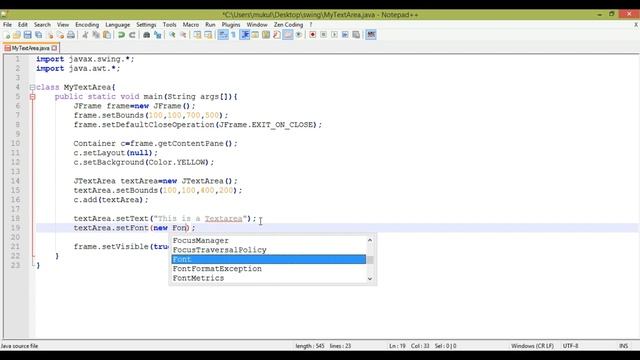Click 'Java source file' in status bar
The image size is (640, 360).
19,346
